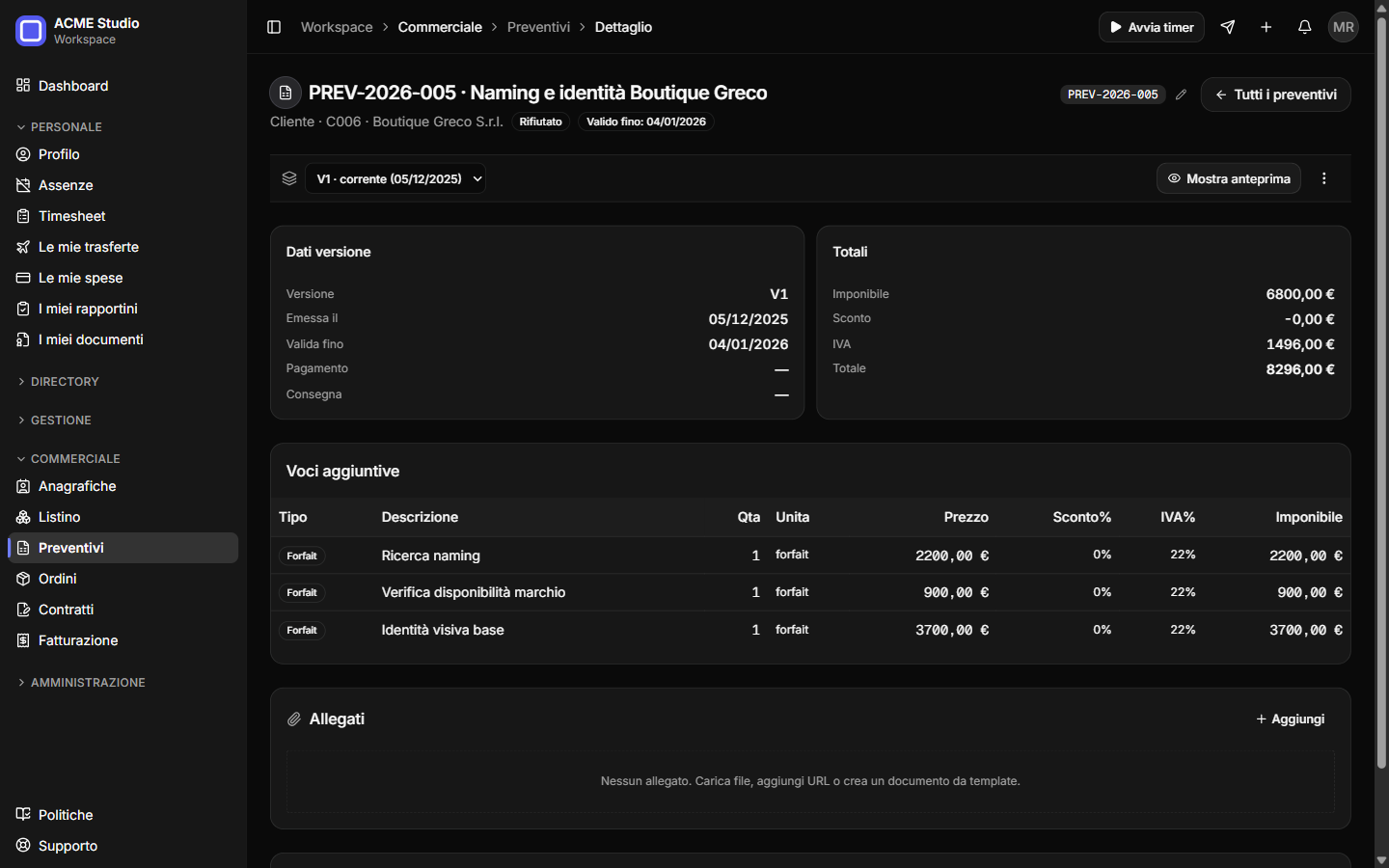Click the 3700,00 € price cell
The width and height of the screenshot is (1389, 868).
952,630
